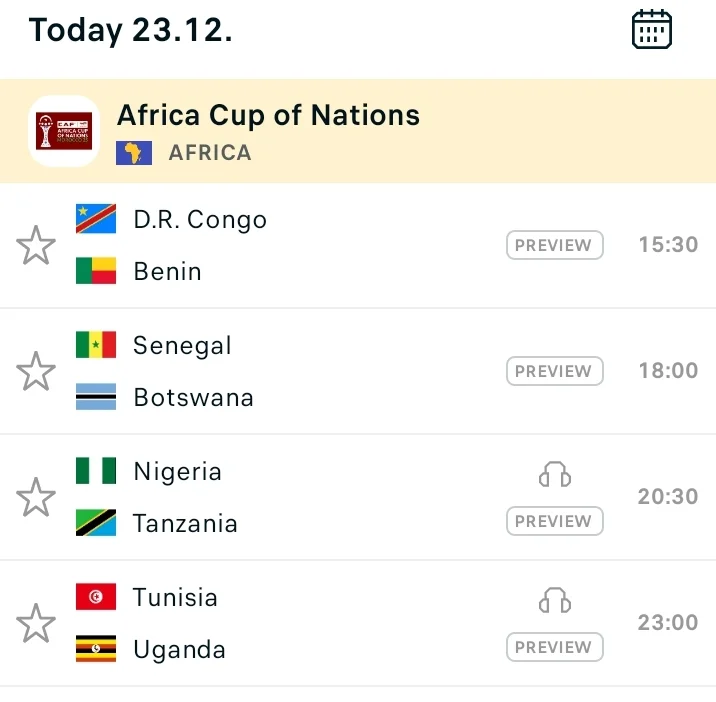
Task: Open preview for Nigeria vs Tanzania
Action: [554, 521]
